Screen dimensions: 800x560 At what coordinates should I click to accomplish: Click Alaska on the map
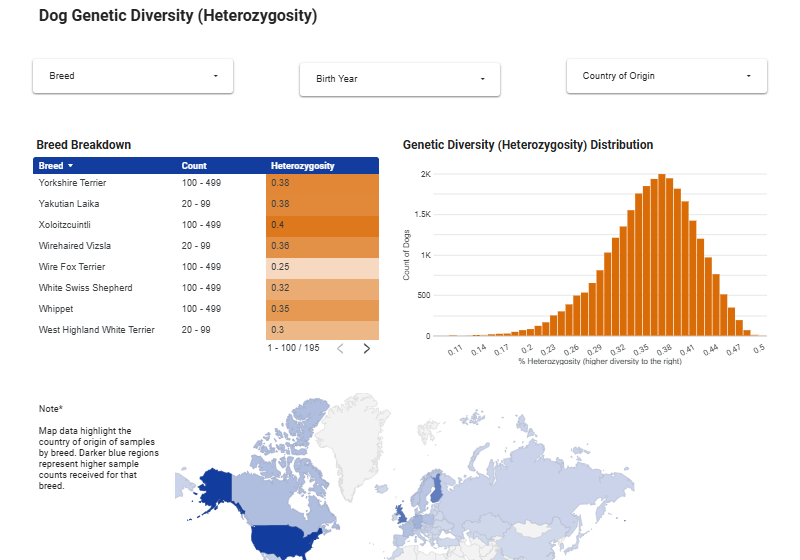pyautogui.click(x=213, y=487)
